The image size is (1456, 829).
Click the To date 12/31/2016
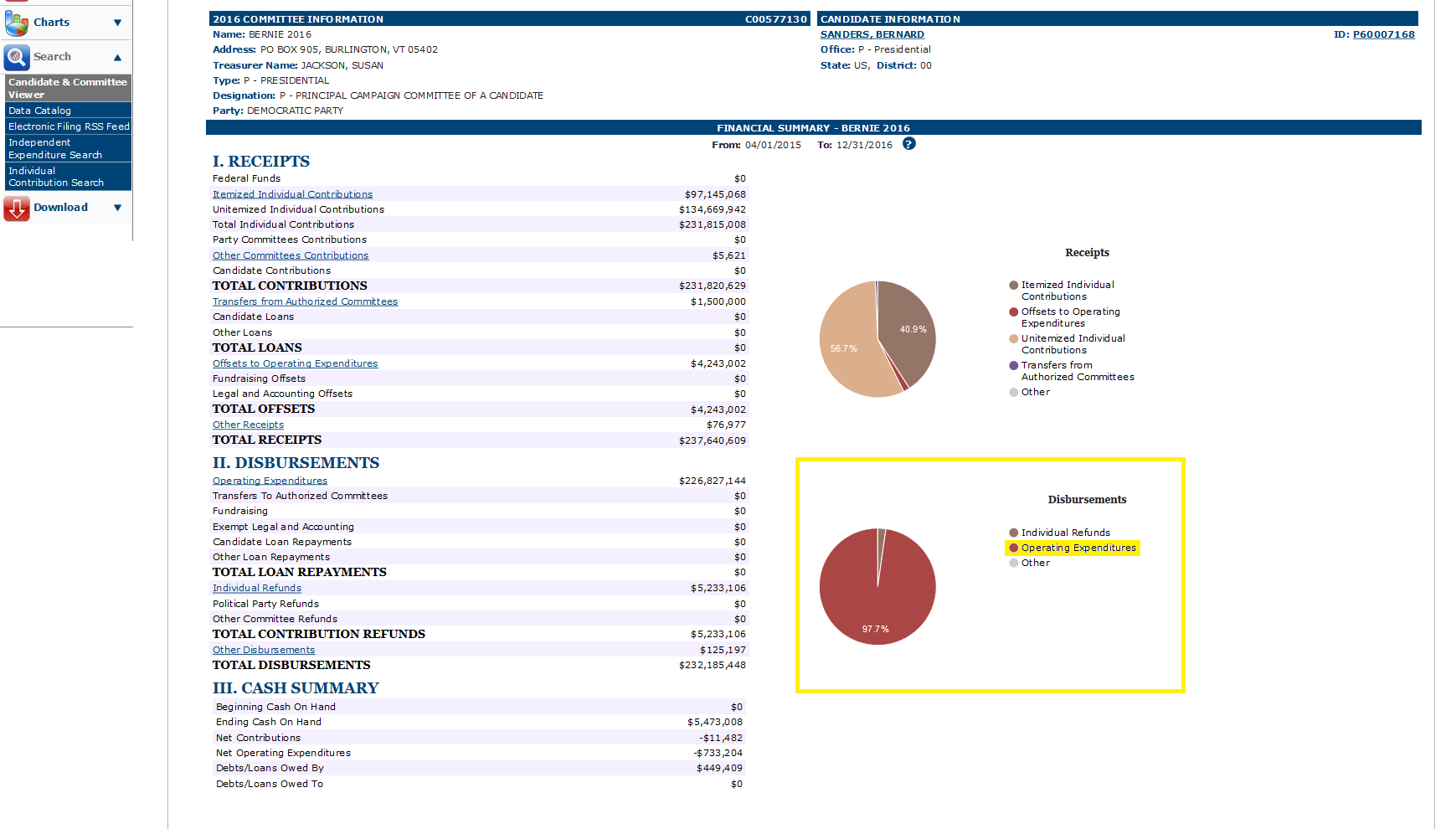point(864,145)
